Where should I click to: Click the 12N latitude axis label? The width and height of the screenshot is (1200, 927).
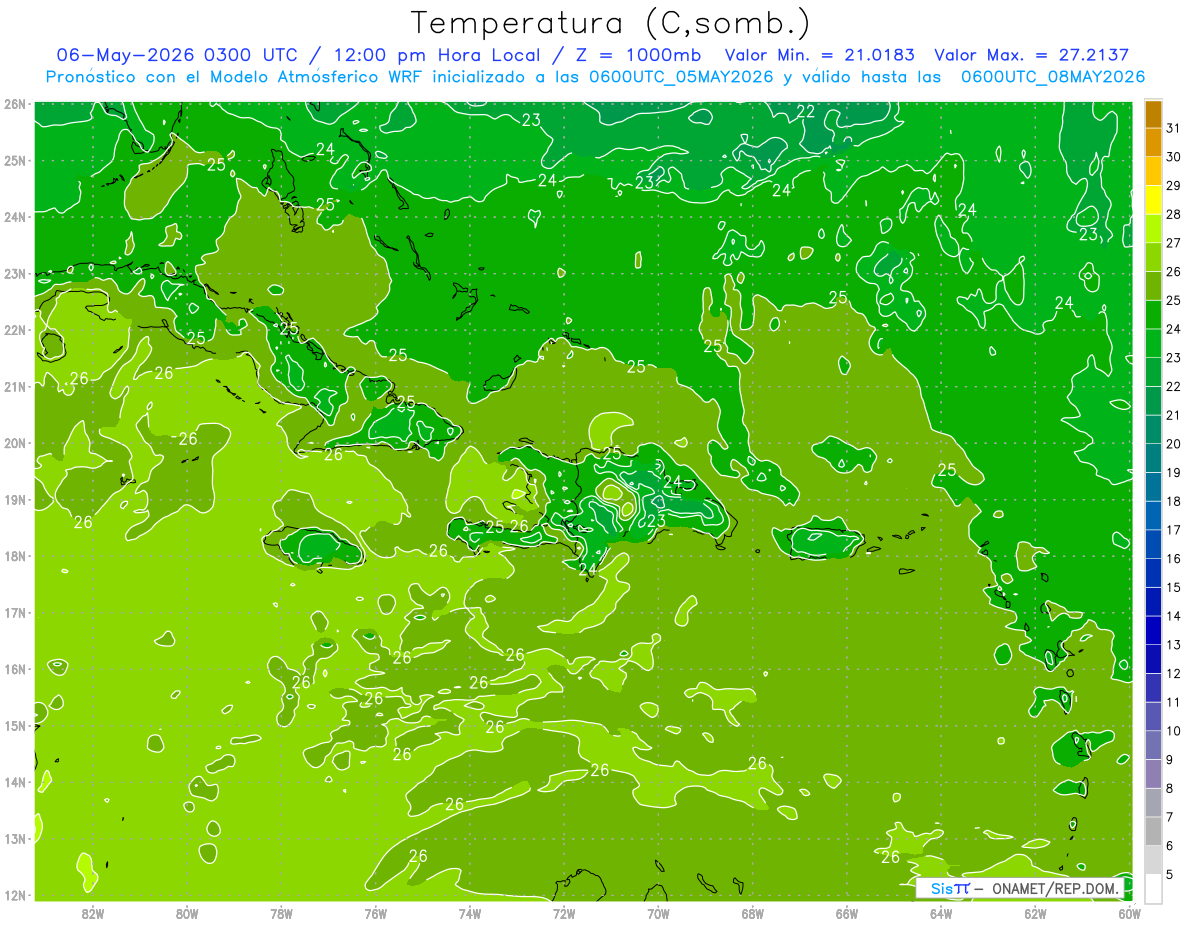coord(15,895)
